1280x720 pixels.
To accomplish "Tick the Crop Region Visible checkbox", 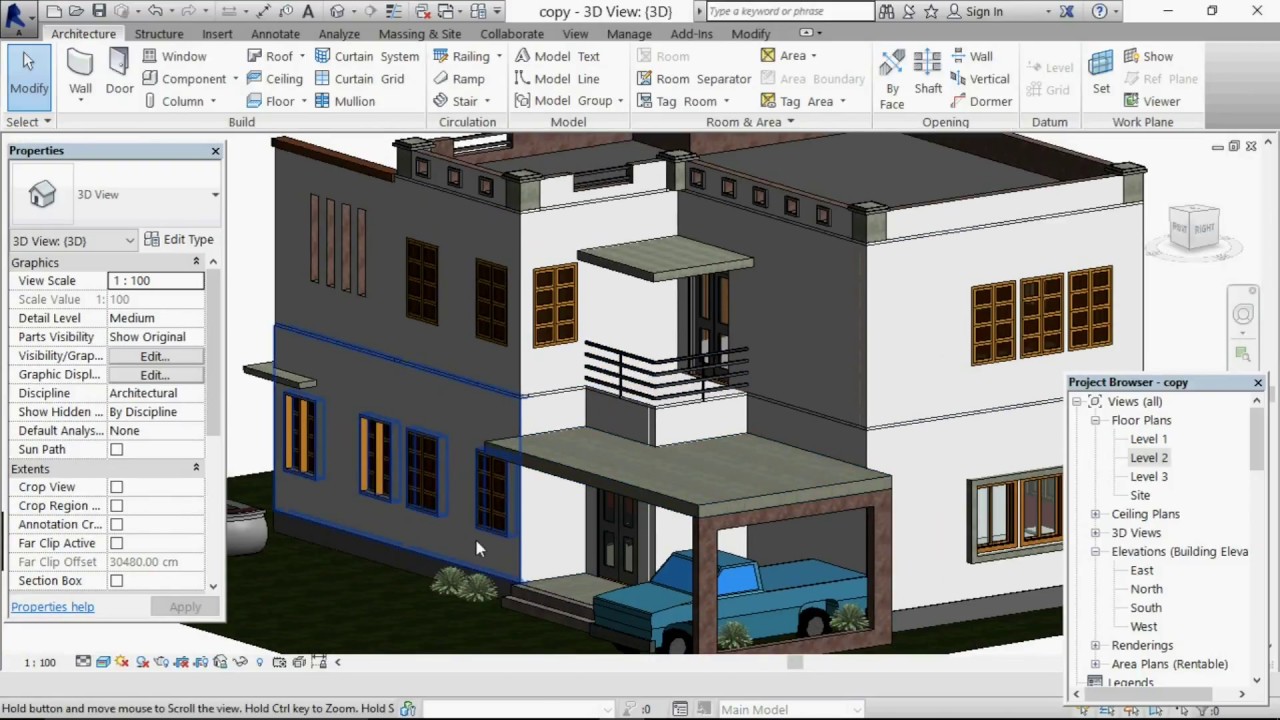I will (116, 506).
